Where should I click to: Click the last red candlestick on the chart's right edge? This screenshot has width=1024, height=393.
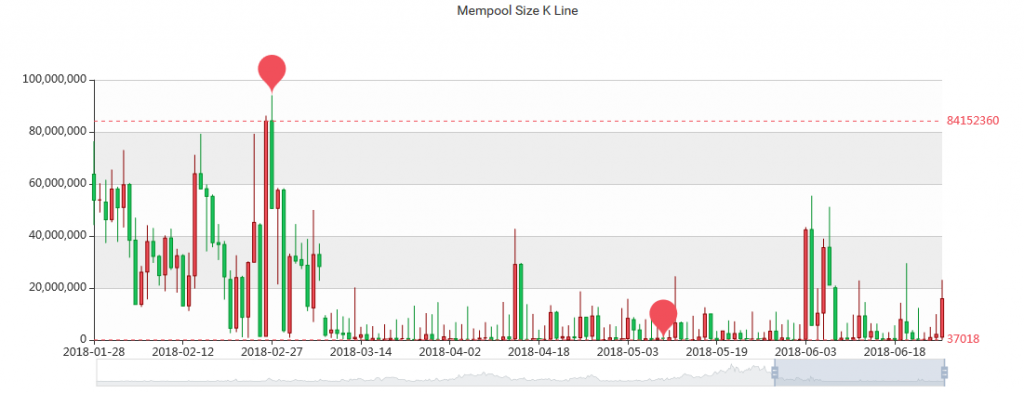[x=942, y=318]
